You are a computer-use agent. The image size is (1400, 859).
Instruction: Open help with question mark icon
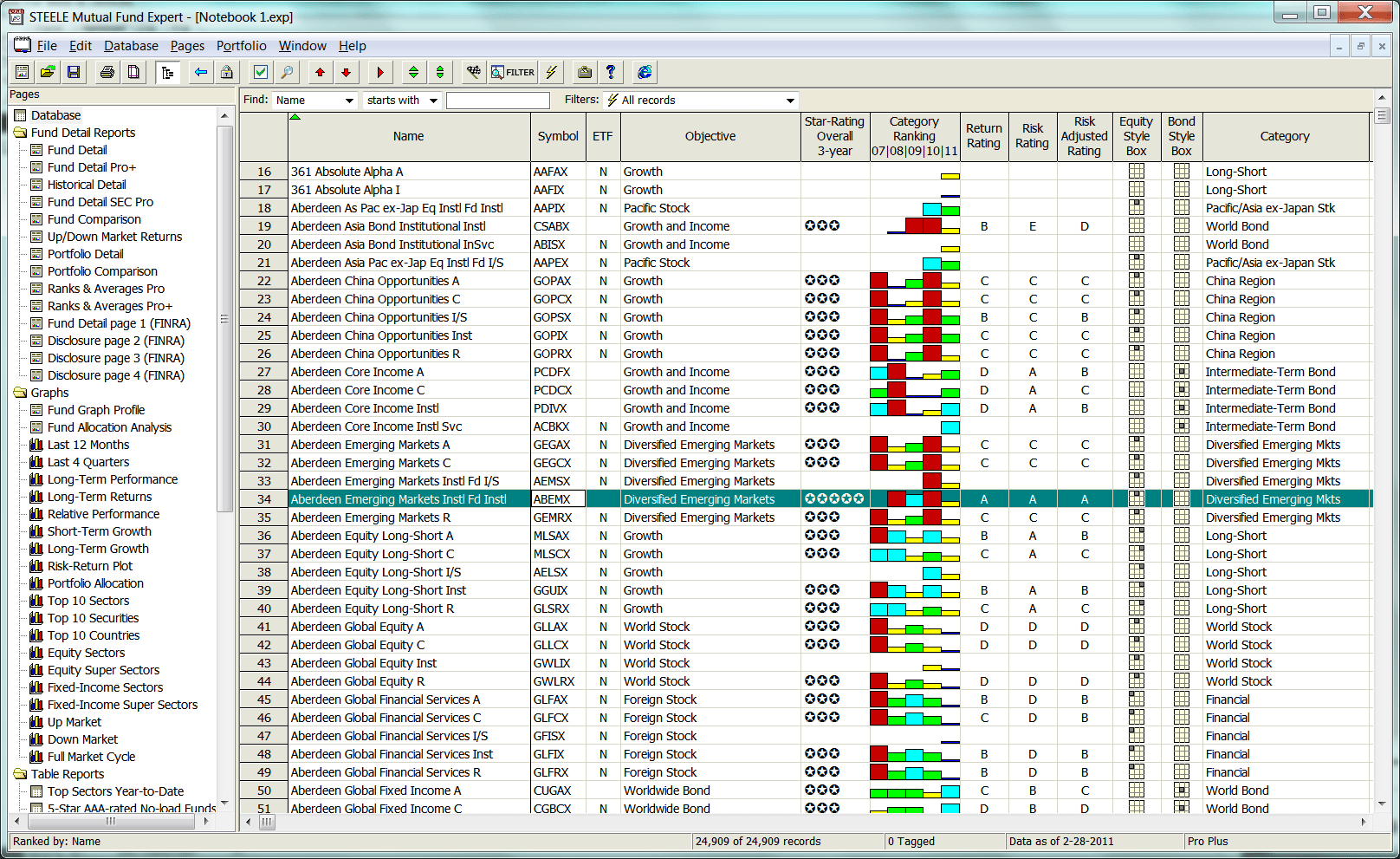[611, 72]
